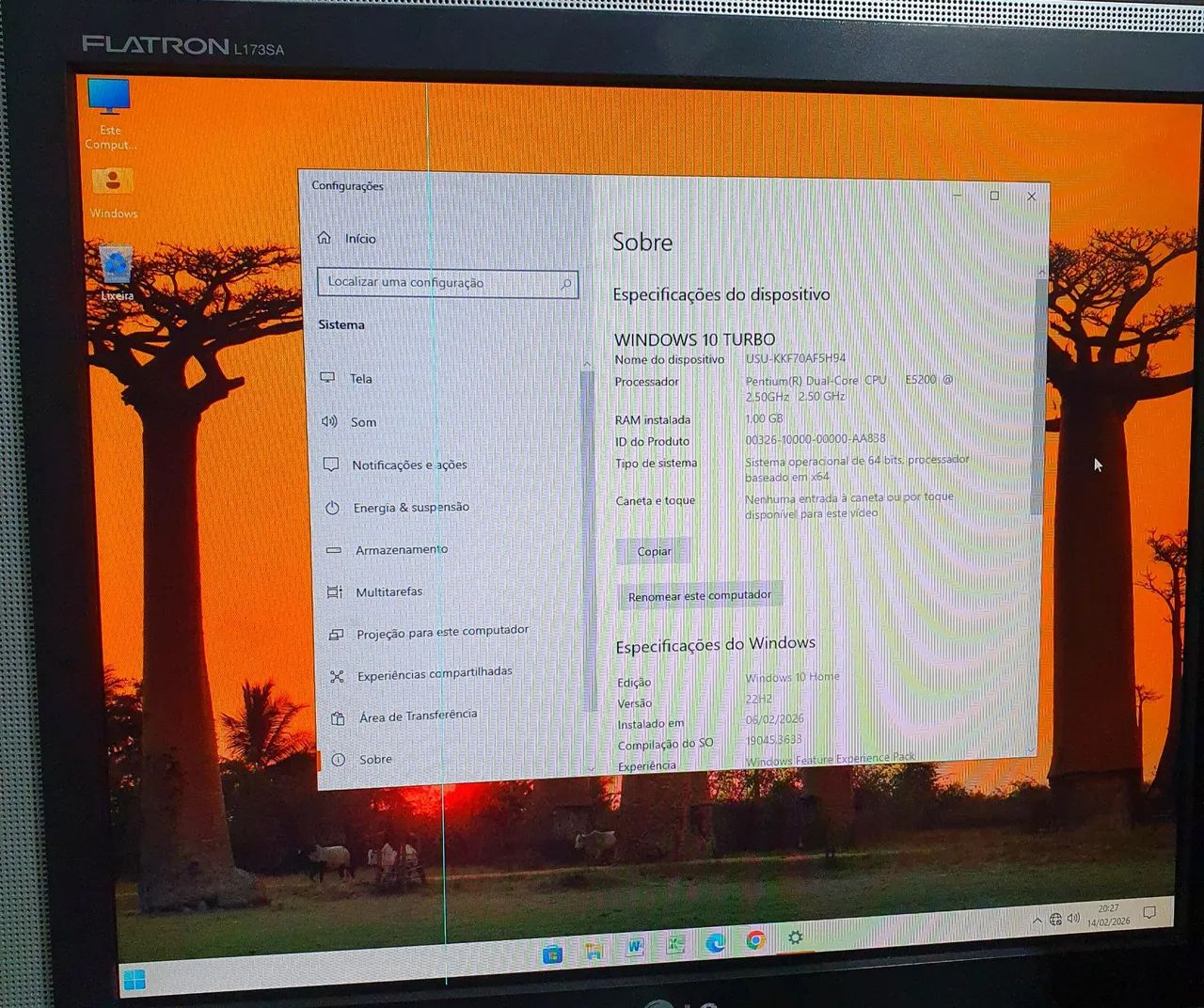
Task: Select the Multitarefas icon in sidebar
Action: coord(335,592)
